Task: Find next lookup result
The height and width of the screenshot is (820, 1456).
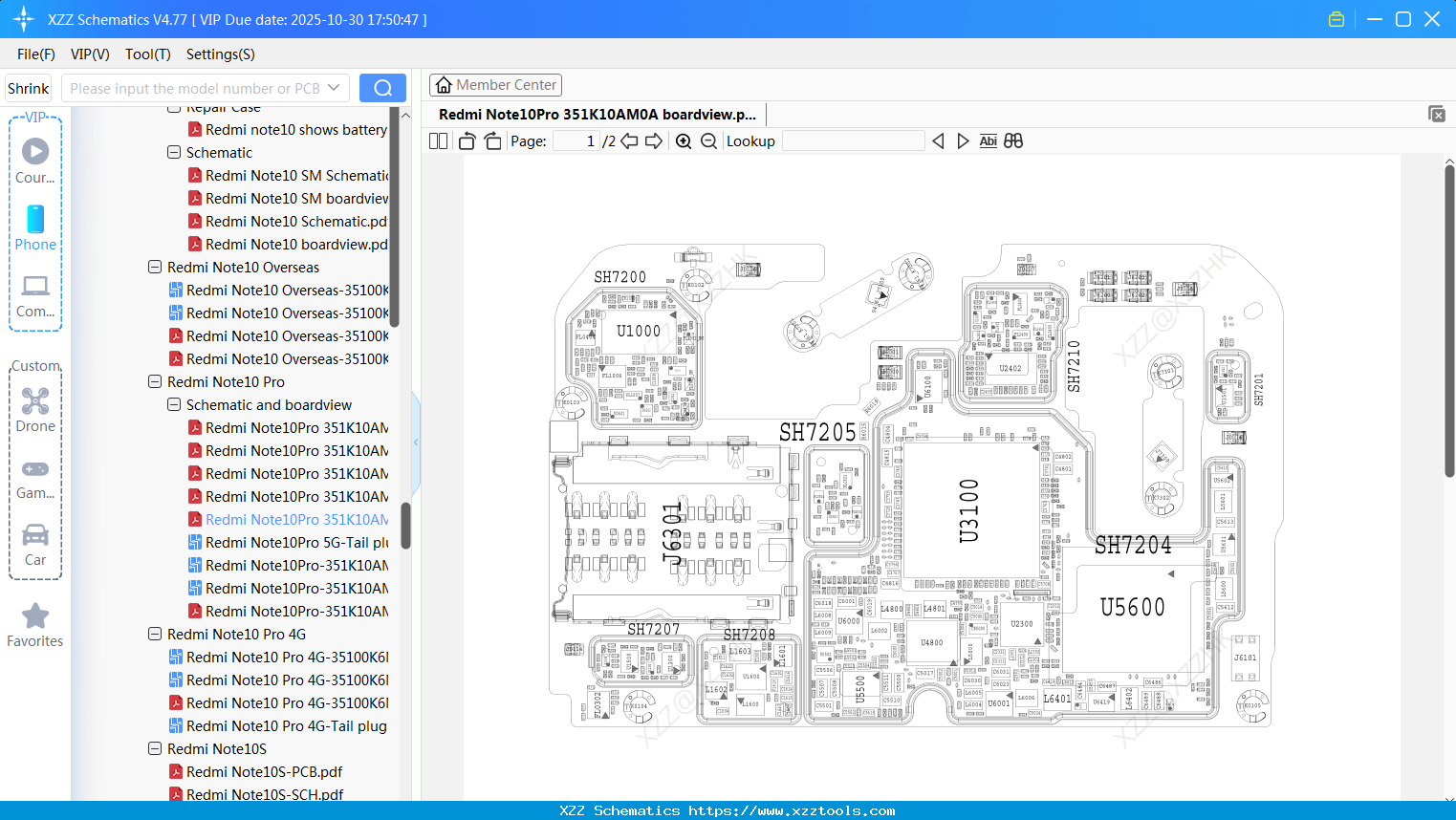Action: point(963,141)
